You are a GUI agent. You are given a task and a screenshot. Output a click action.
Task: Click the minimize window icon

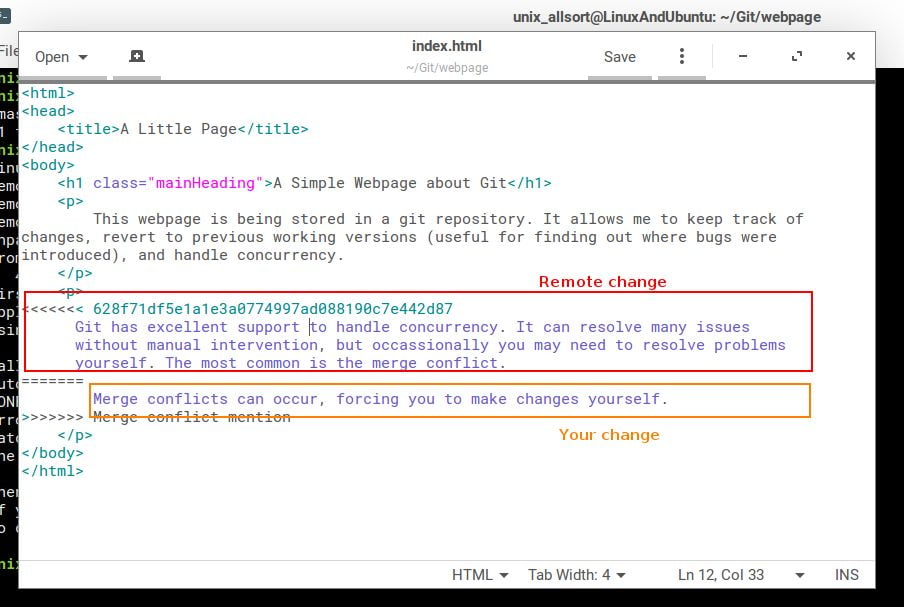point(742,57)
